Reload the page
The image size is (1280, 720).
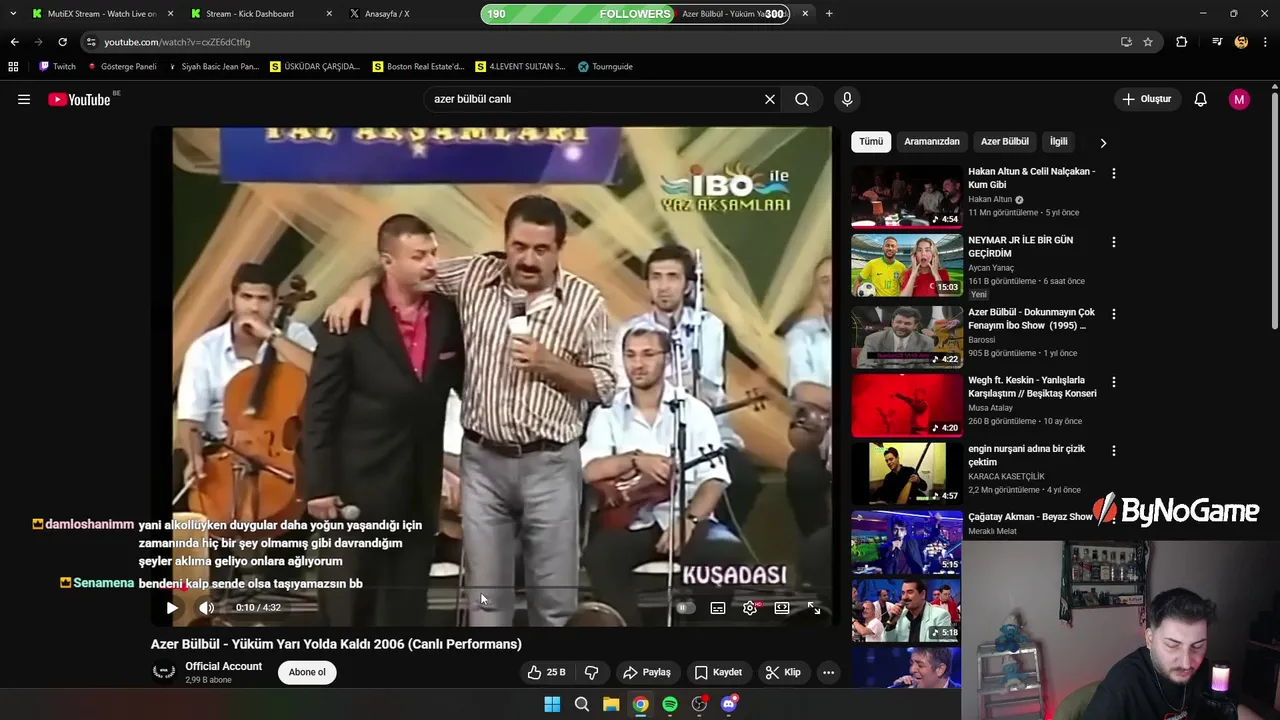62,42
